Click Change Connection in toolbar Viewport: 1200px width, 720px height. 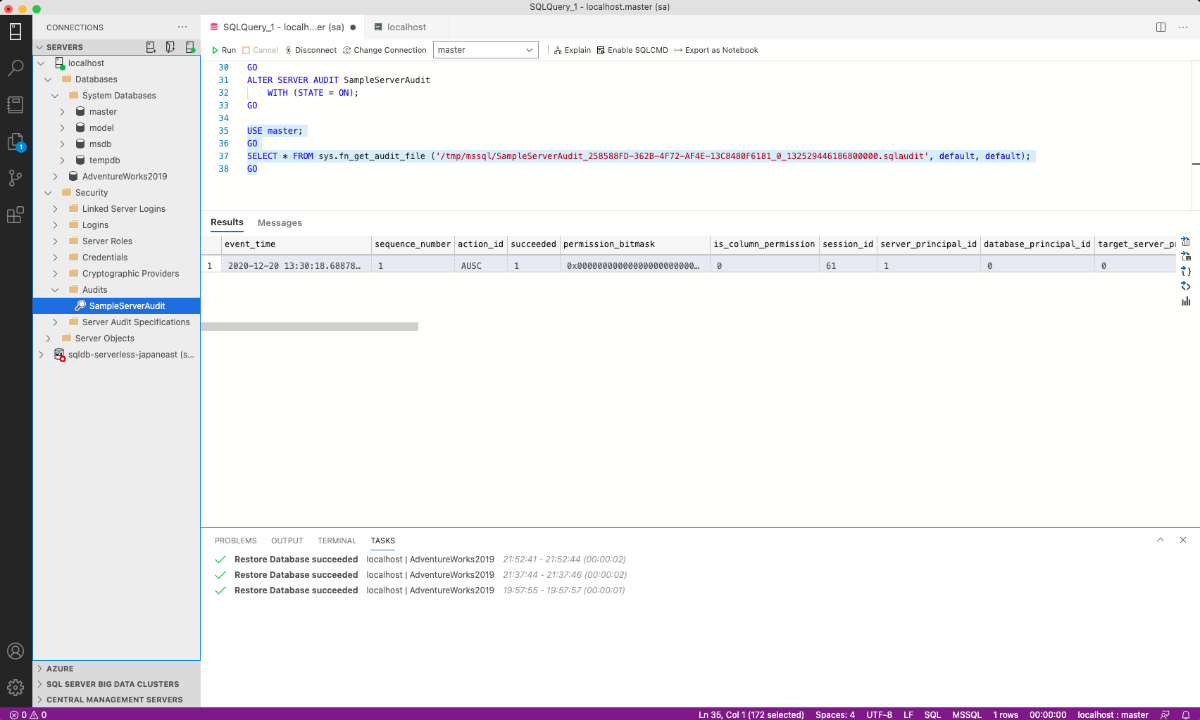tap(384, 50)
